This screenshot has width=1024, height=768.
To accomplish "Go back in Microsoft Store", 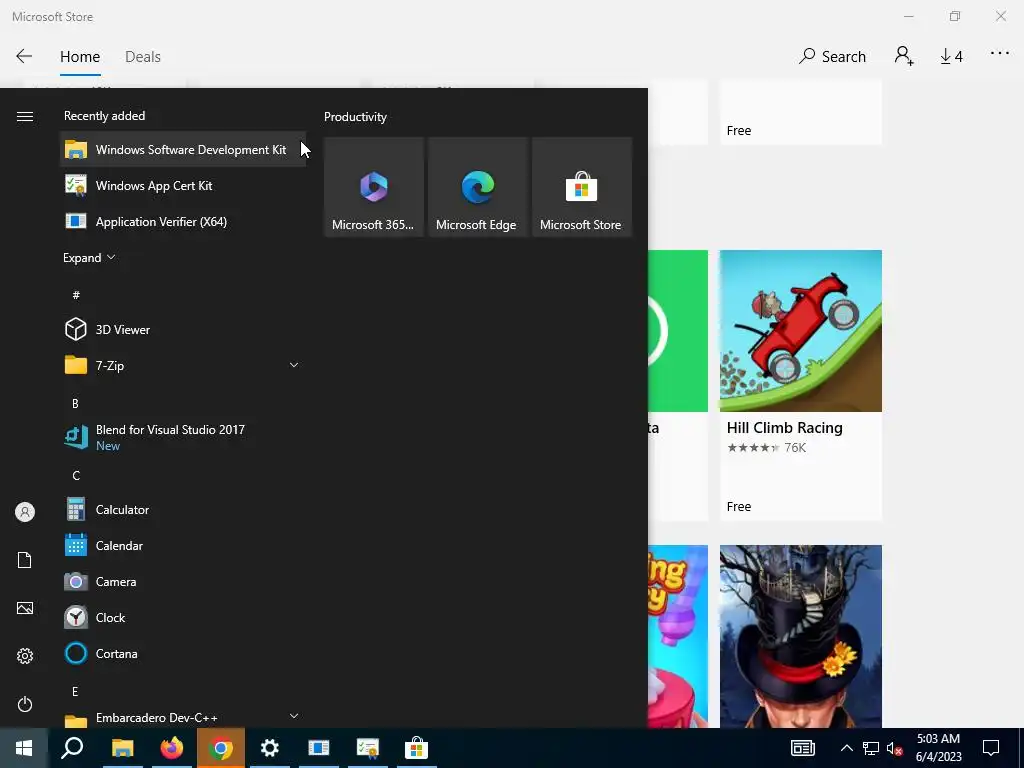I will pyautogui.click(x=24, y=56).
